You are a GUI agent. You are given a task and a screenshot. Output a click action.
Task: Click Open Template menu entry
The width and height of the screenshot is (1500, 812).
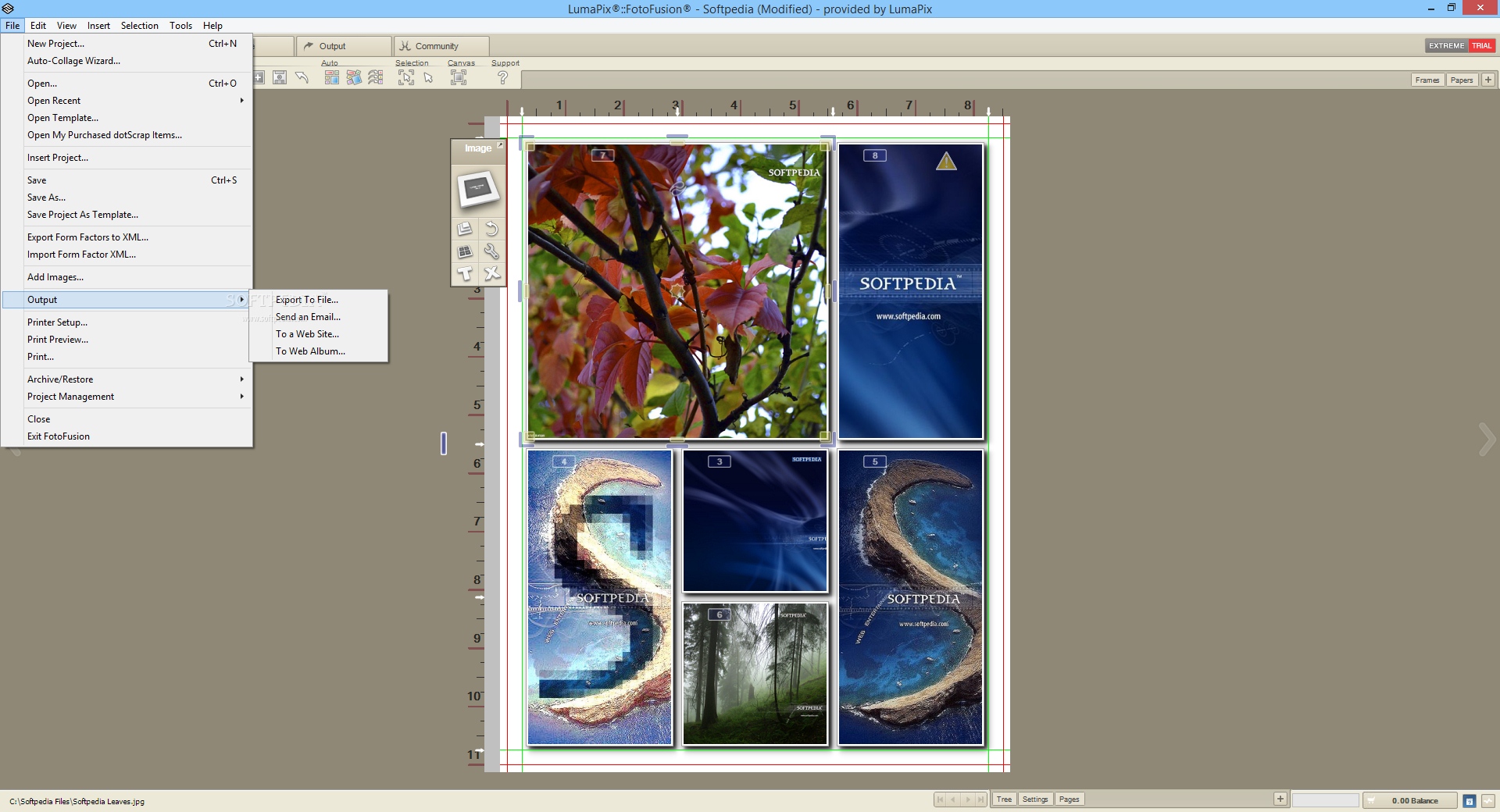tap(127, 117)
